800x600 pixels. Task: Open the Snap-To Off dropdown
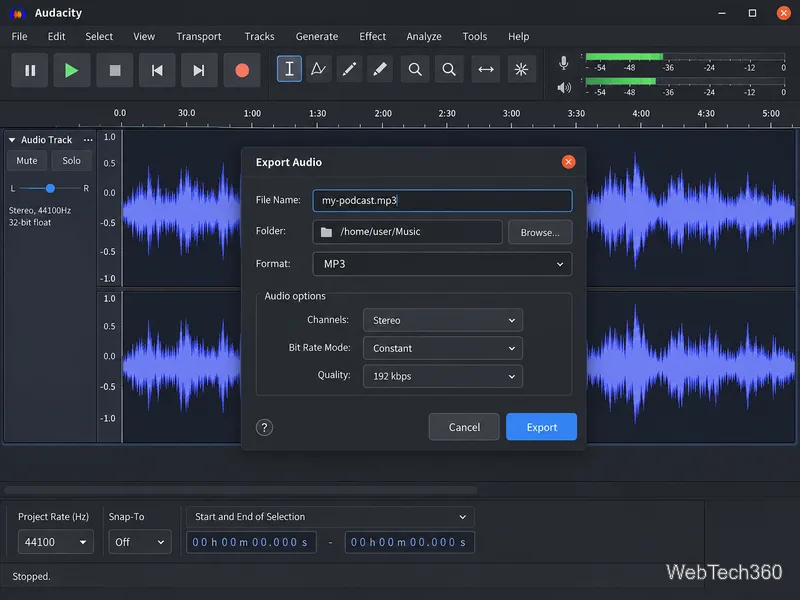pos(140,542)
